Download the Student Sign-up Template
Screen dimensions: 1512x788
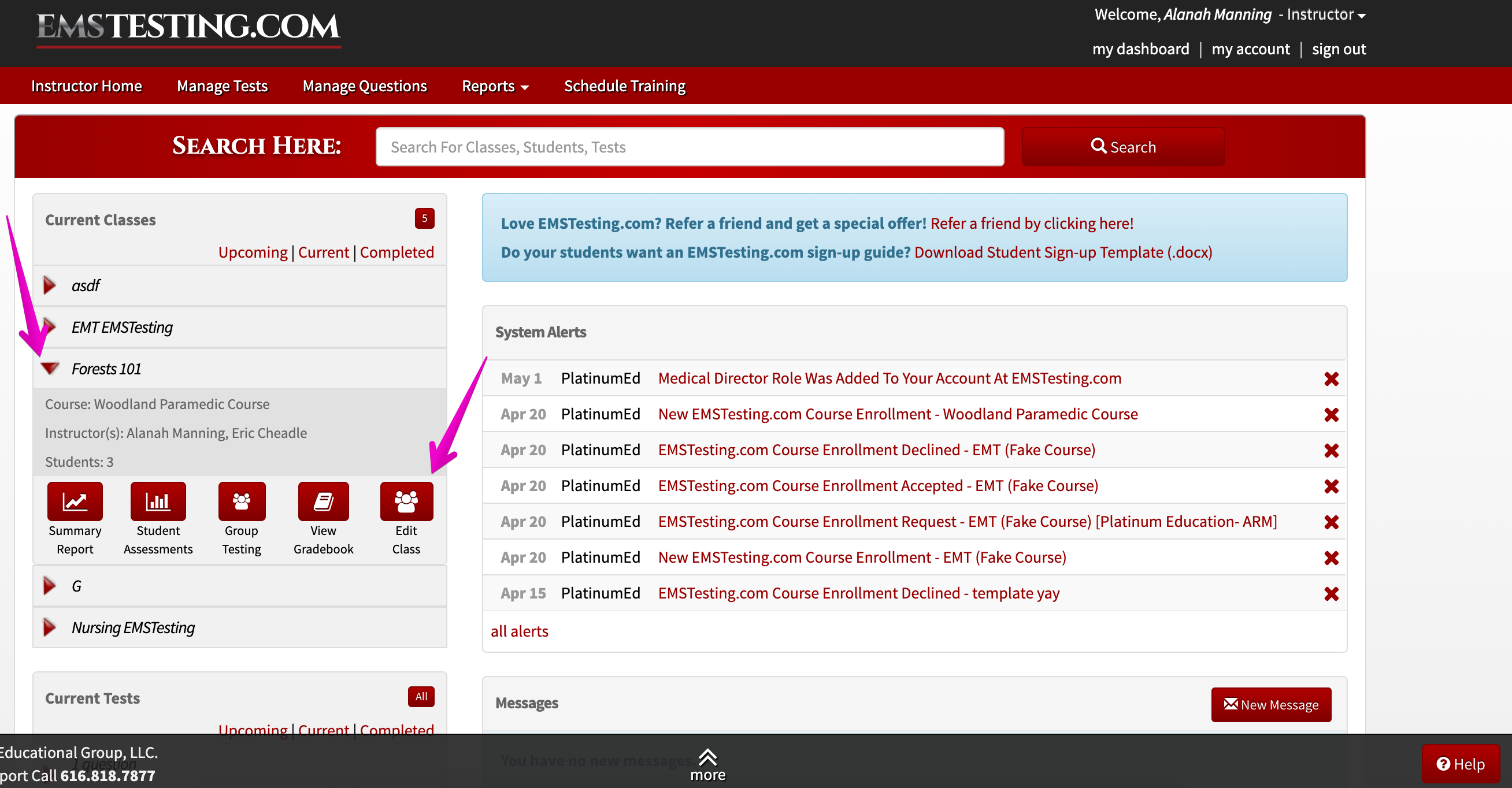click(x=1063, y=252)
